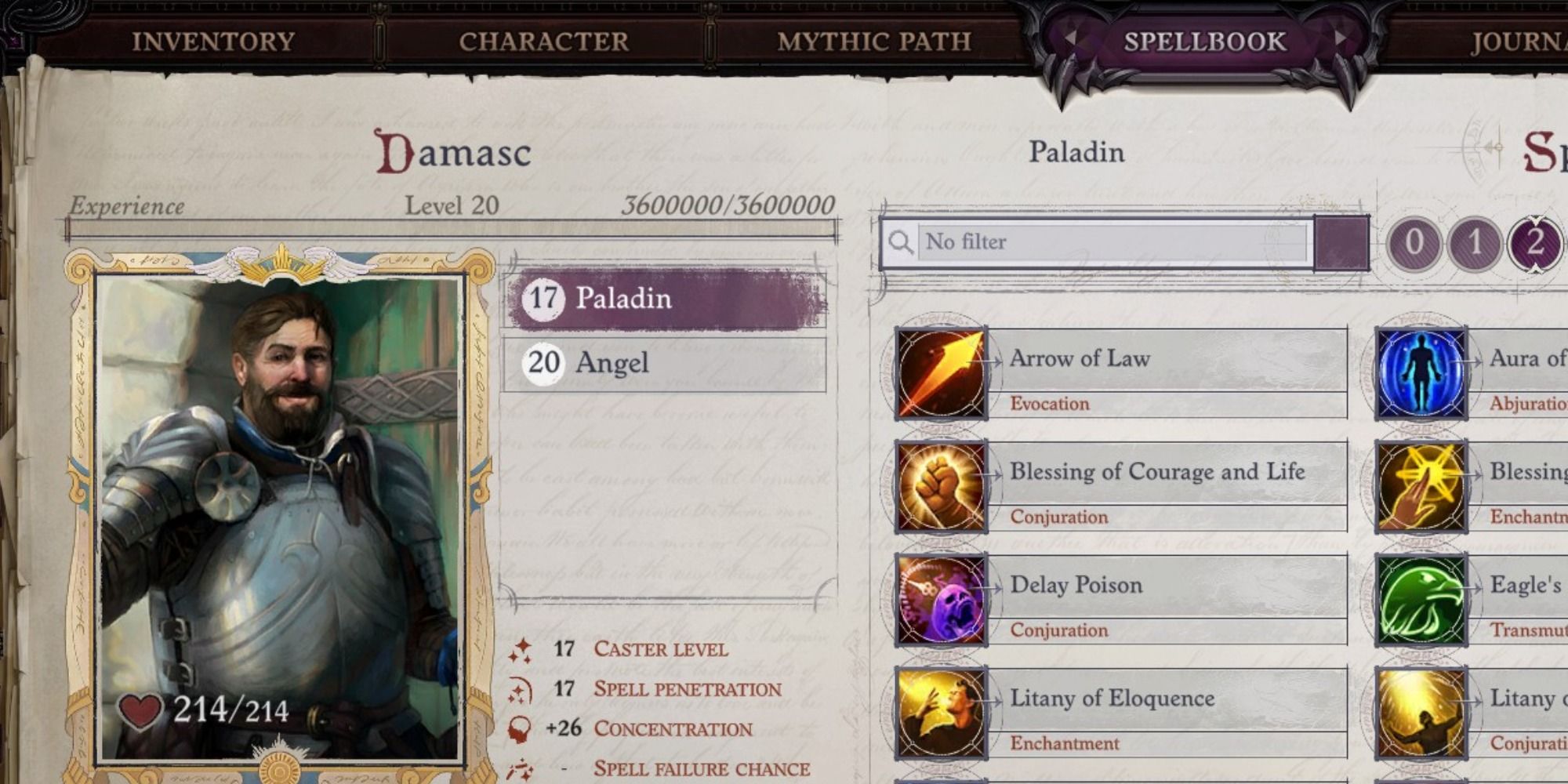Click the experience progress bar
This screenshot has width=1568, height=784.
click(452, 230)
